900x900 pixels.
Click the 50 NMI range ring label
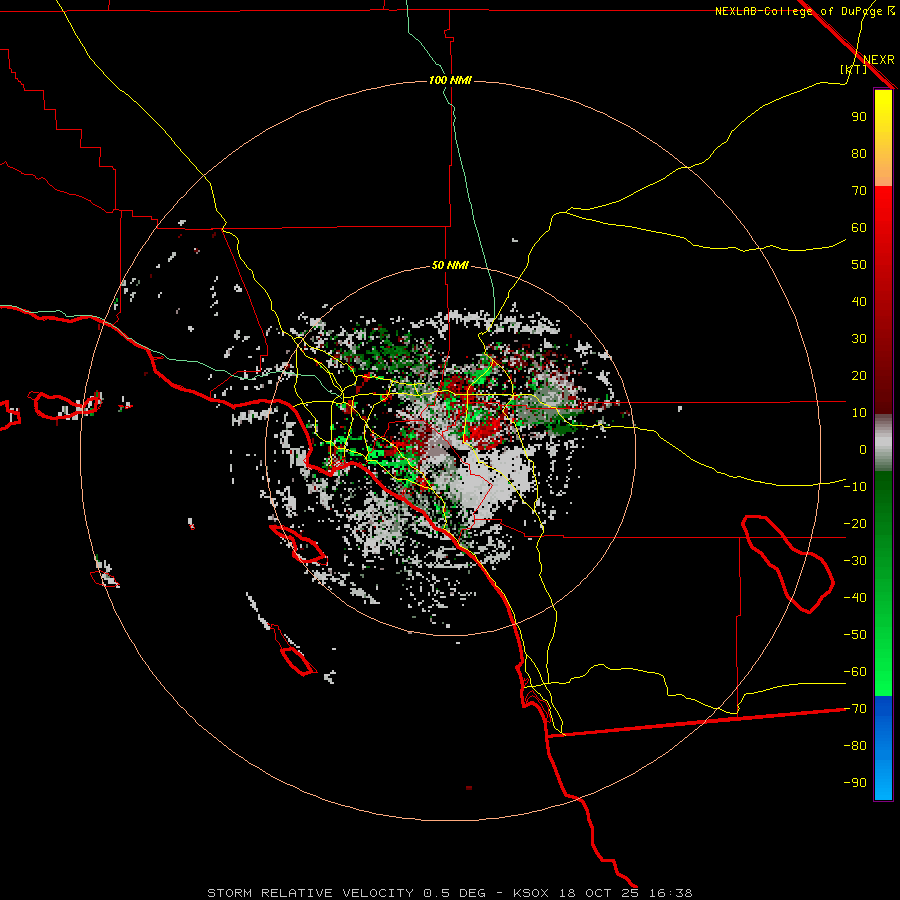(x=450, y=265)
